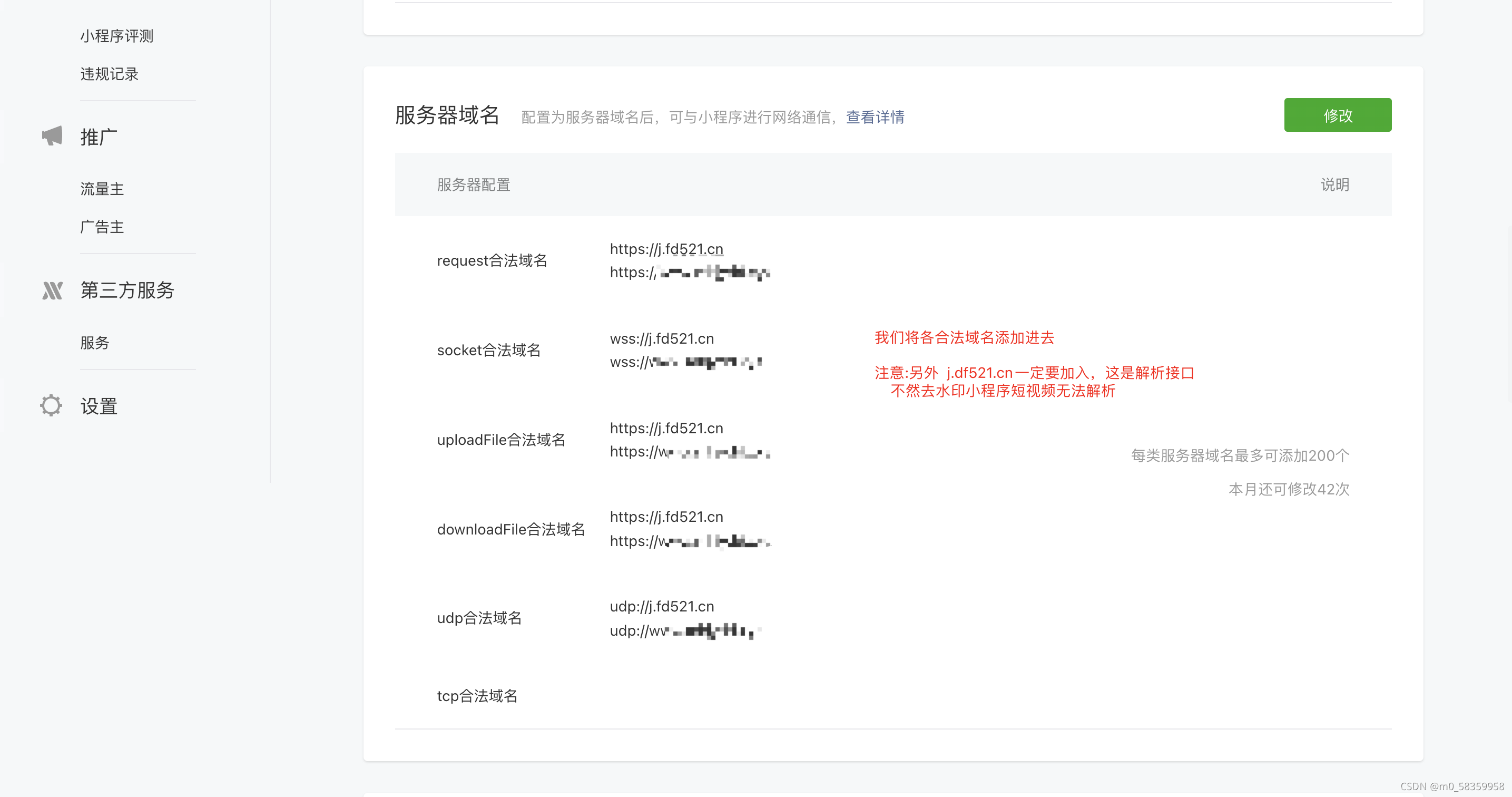The image size is (1512, 797).
Task: Click the 服务器配置 column header
Action: click(x=473, y=185)
